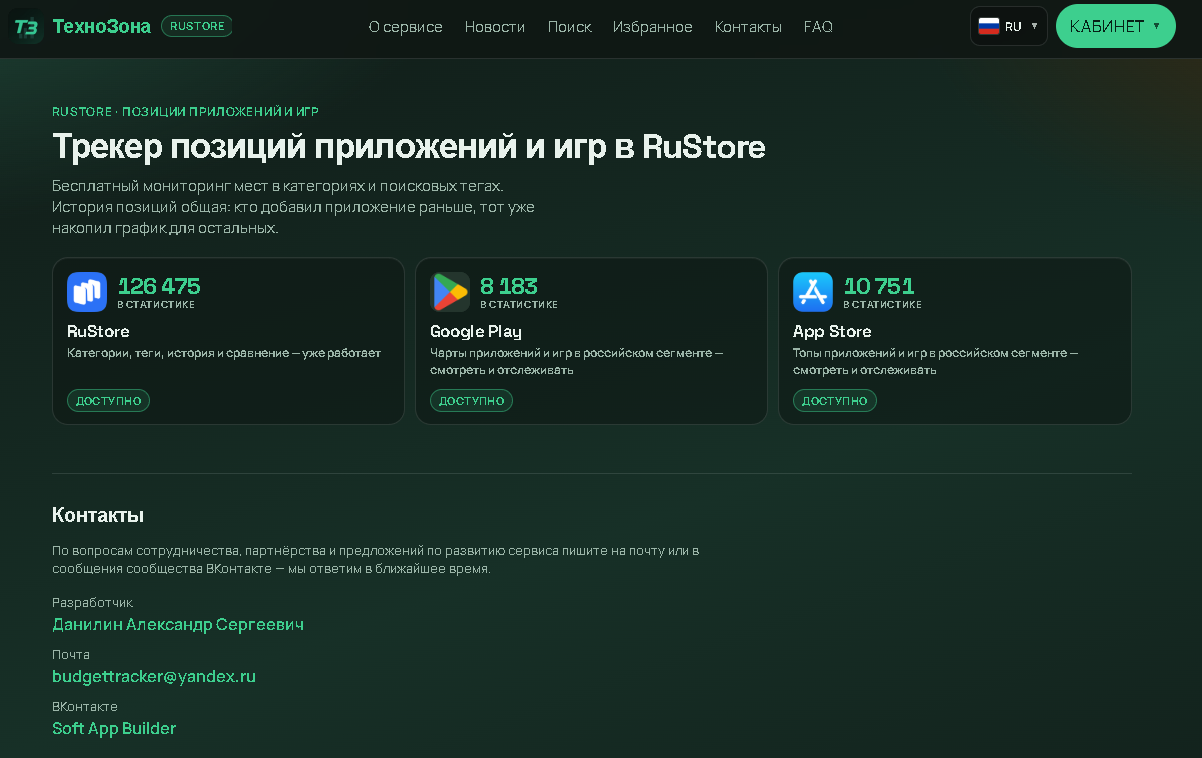Open the Soft App Builder VK link

pos(114,729)
